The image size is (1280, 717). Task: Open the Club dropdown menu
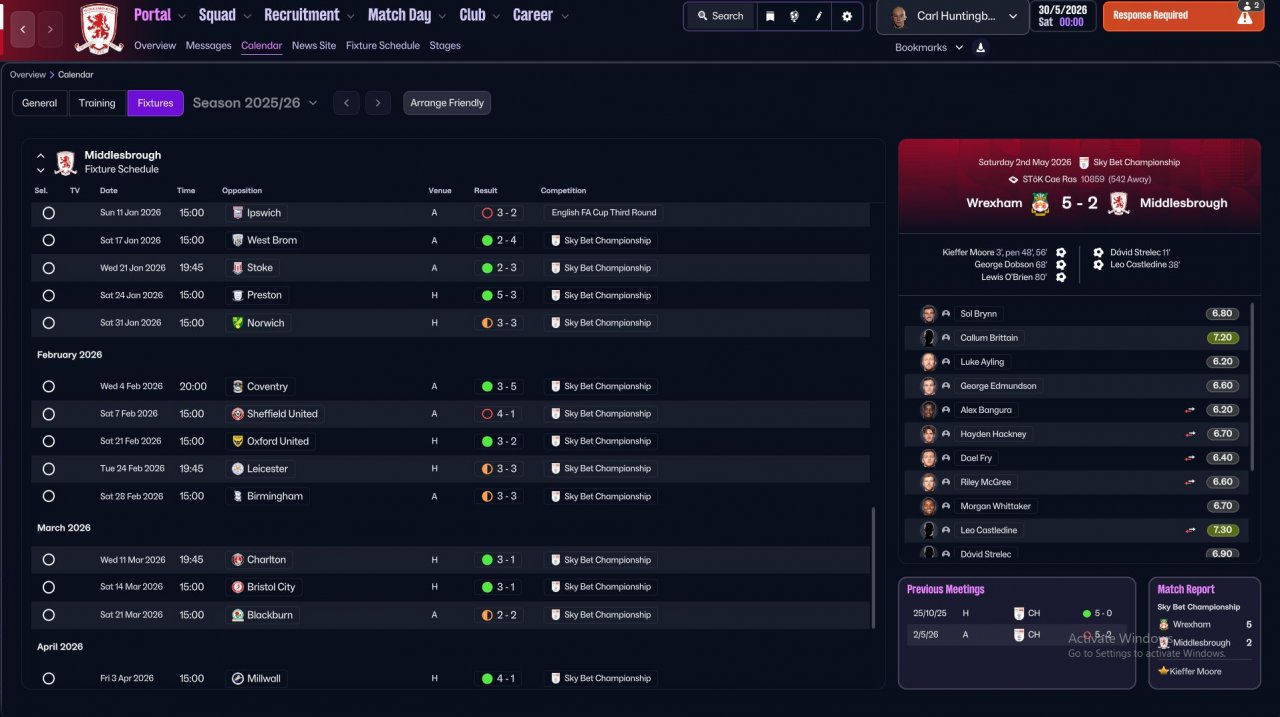tap(479, 15)
